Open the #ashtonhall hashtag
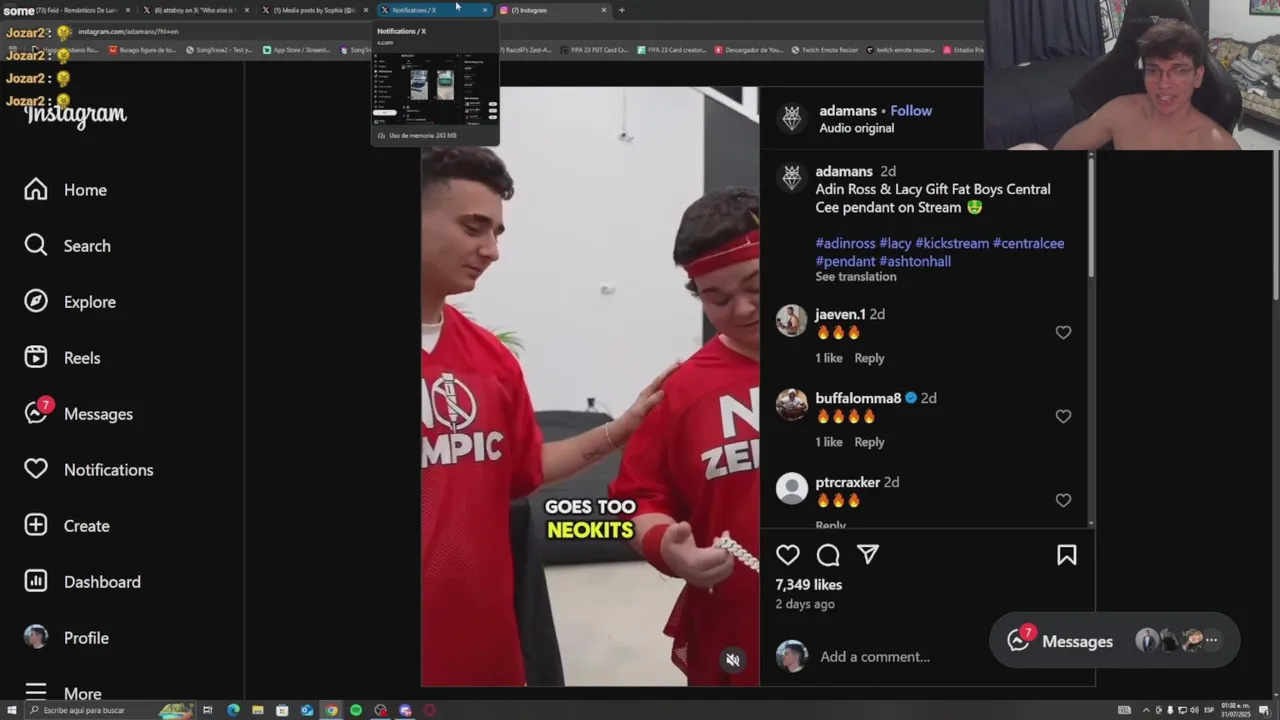Image resolution: width=1280 pixels, height=720 pixels. (915, 261)
